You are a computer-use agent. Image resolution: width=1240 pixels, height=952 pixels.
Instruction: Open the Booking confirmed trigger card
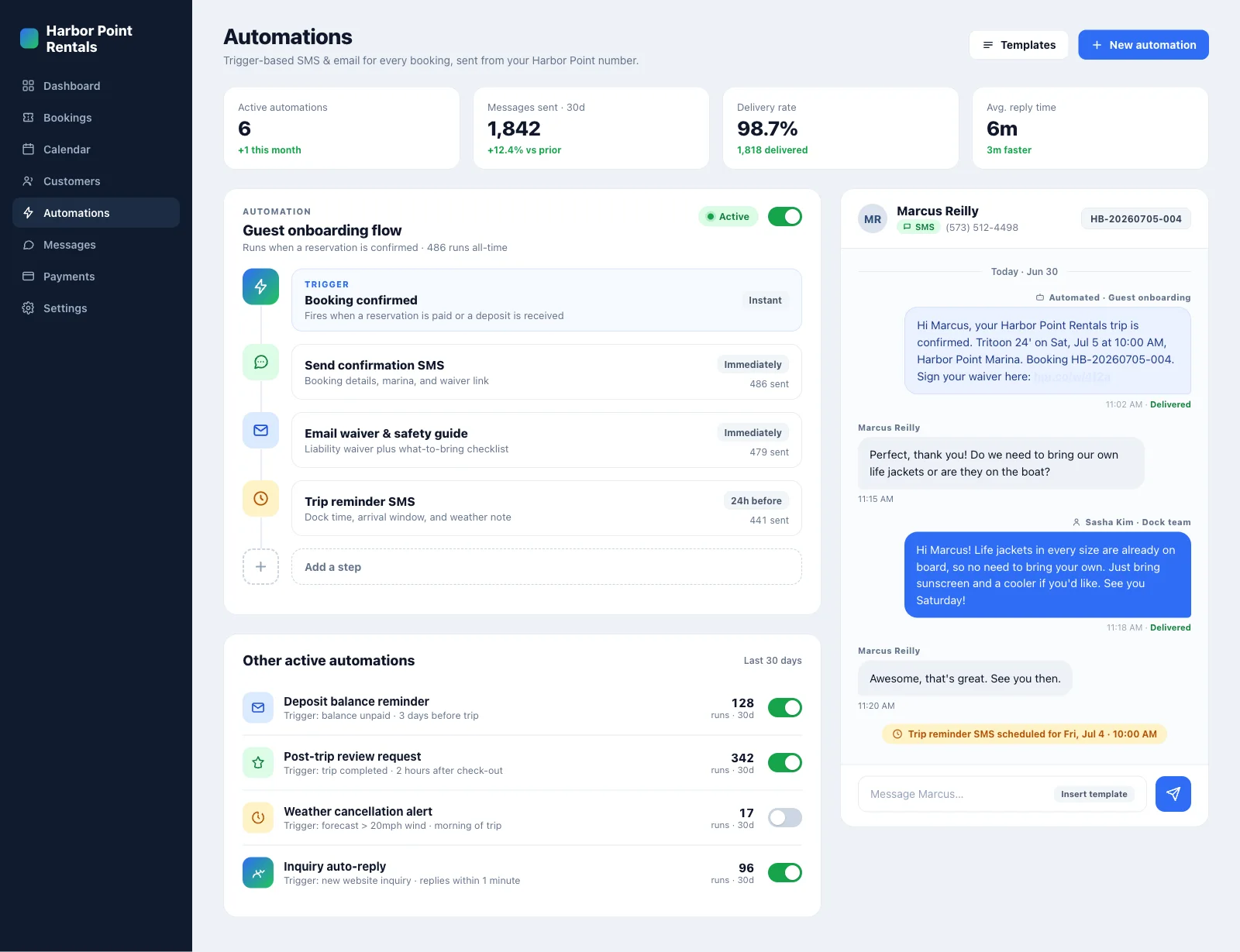pyautogui.click(x=546, y=300)
